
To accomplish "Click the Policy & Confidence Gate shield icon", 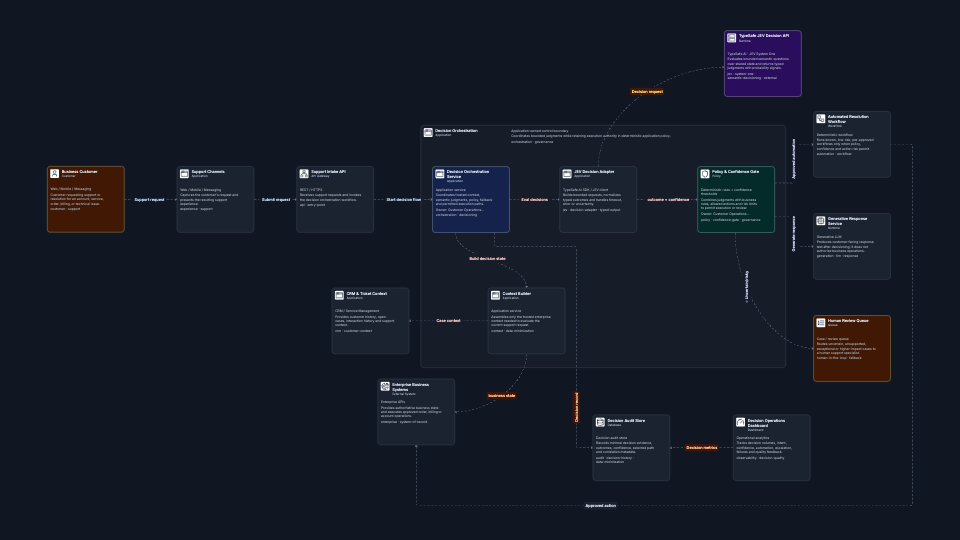I will (705, 174).
